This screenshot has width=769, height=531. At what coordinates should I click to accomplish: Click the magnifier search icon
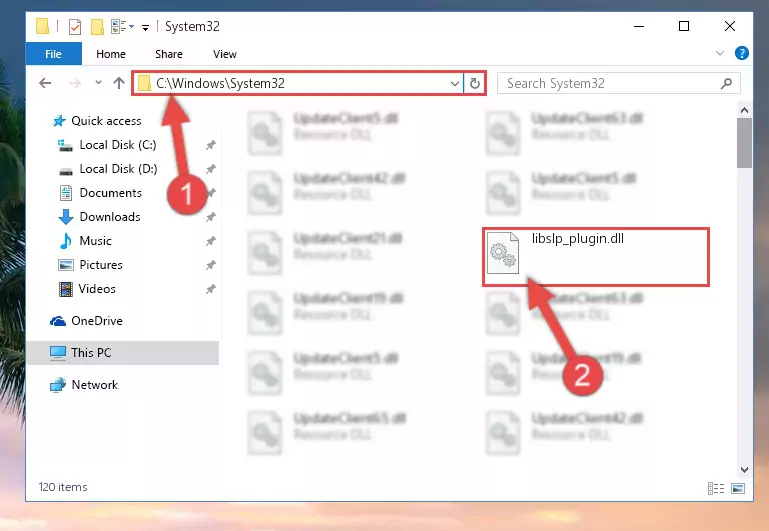[726, 83]
